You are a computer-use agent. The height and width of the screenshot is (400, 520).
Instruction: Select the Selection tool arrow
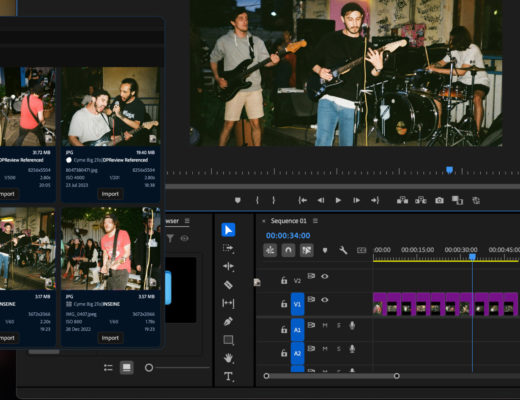coord(228,230)
